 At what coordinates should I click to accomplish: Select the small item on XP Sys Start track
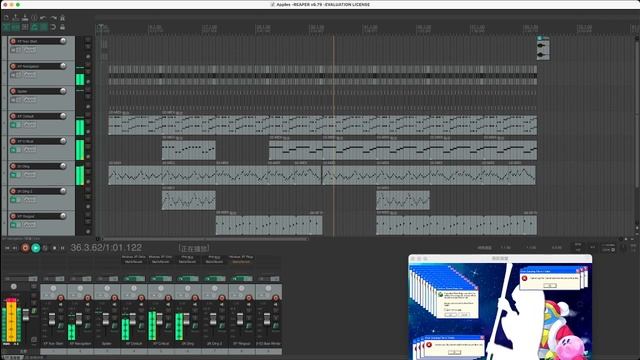(543, 48)
